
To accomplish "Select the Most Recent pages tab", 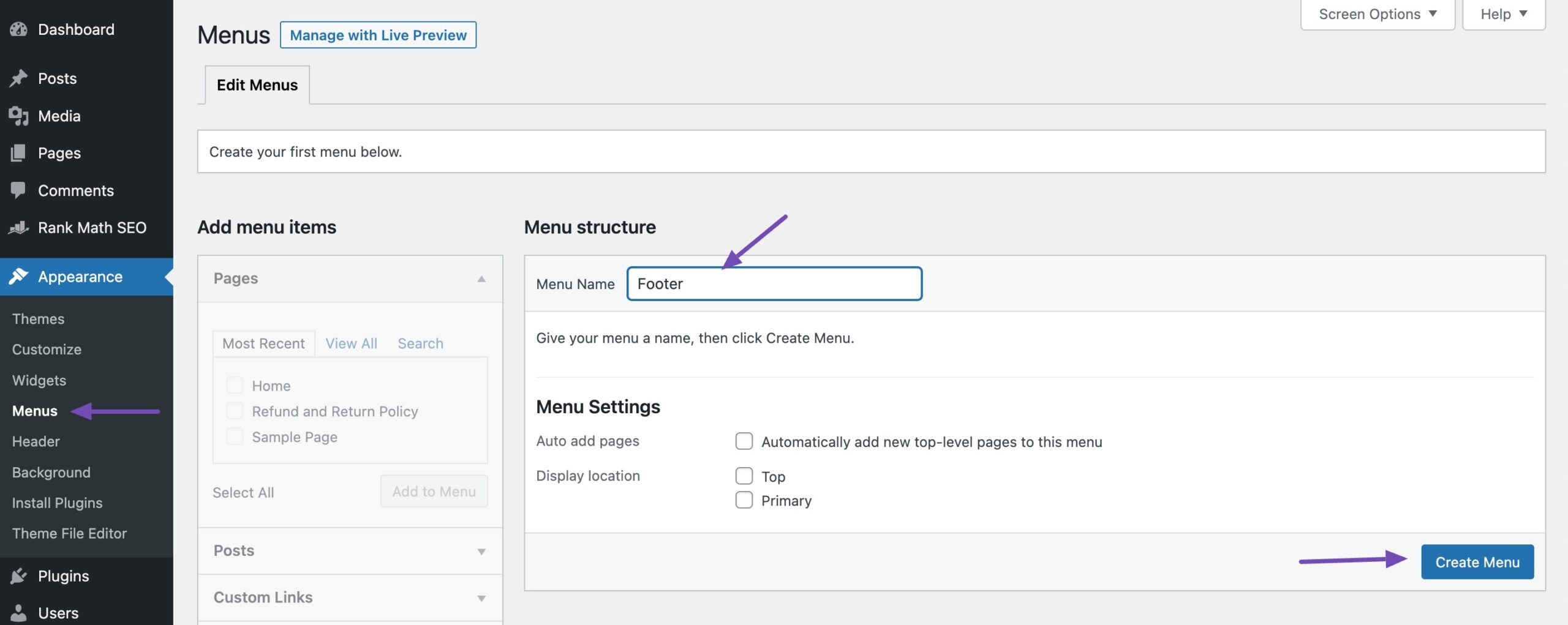I will pos(263,343).
